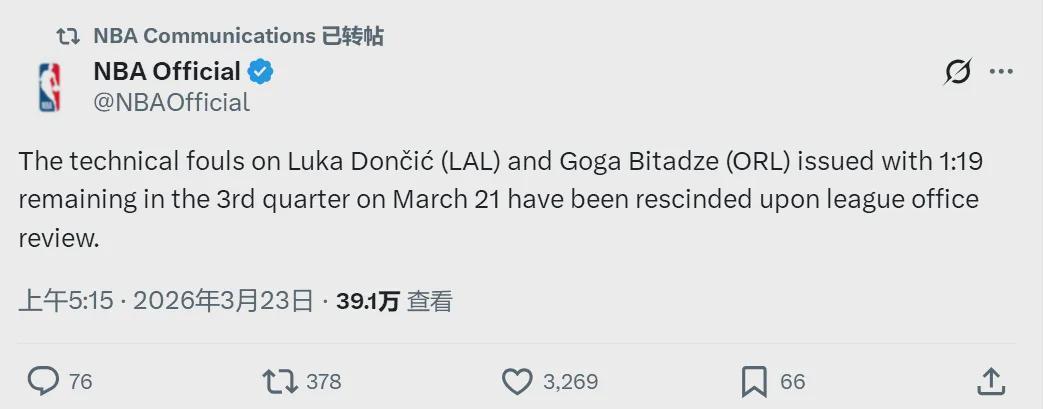Click the @NBAOfficial handle
Viewport: 1043px width, 409px height.
(x=171, y=102)
